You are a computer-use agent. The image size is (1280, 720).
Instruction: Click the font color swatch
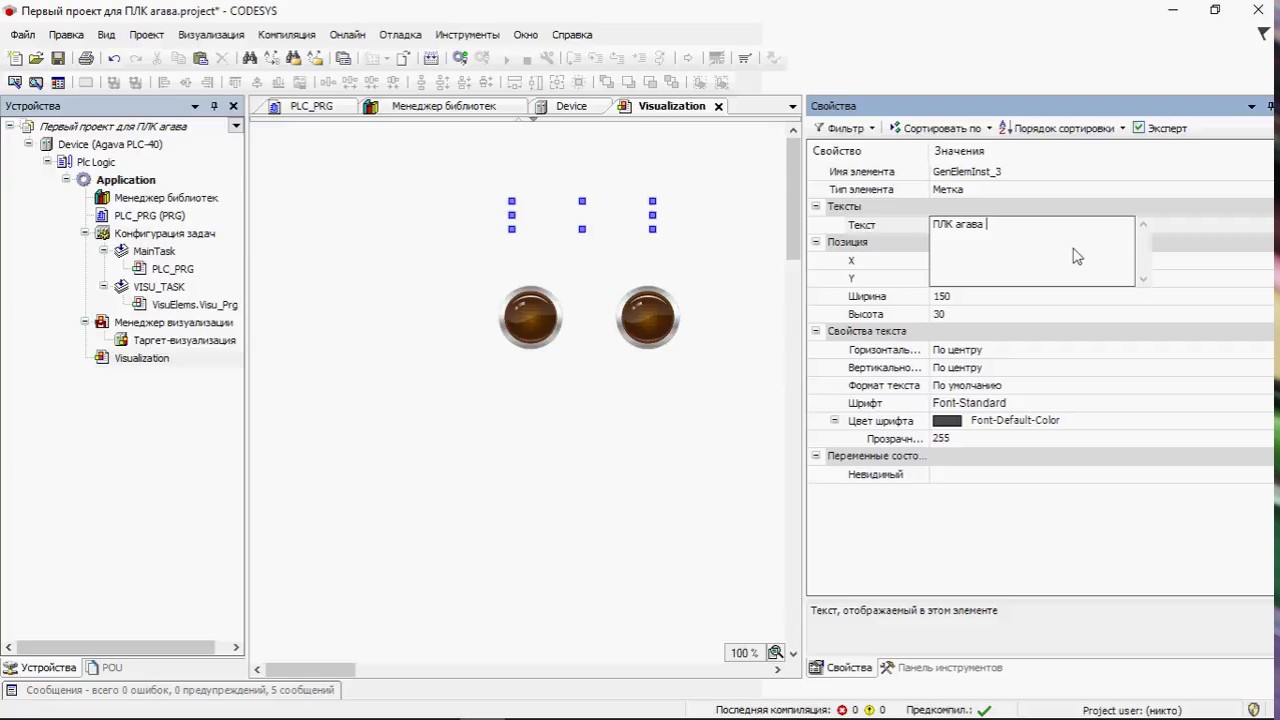pyautogui.click(x=947, y=421)
